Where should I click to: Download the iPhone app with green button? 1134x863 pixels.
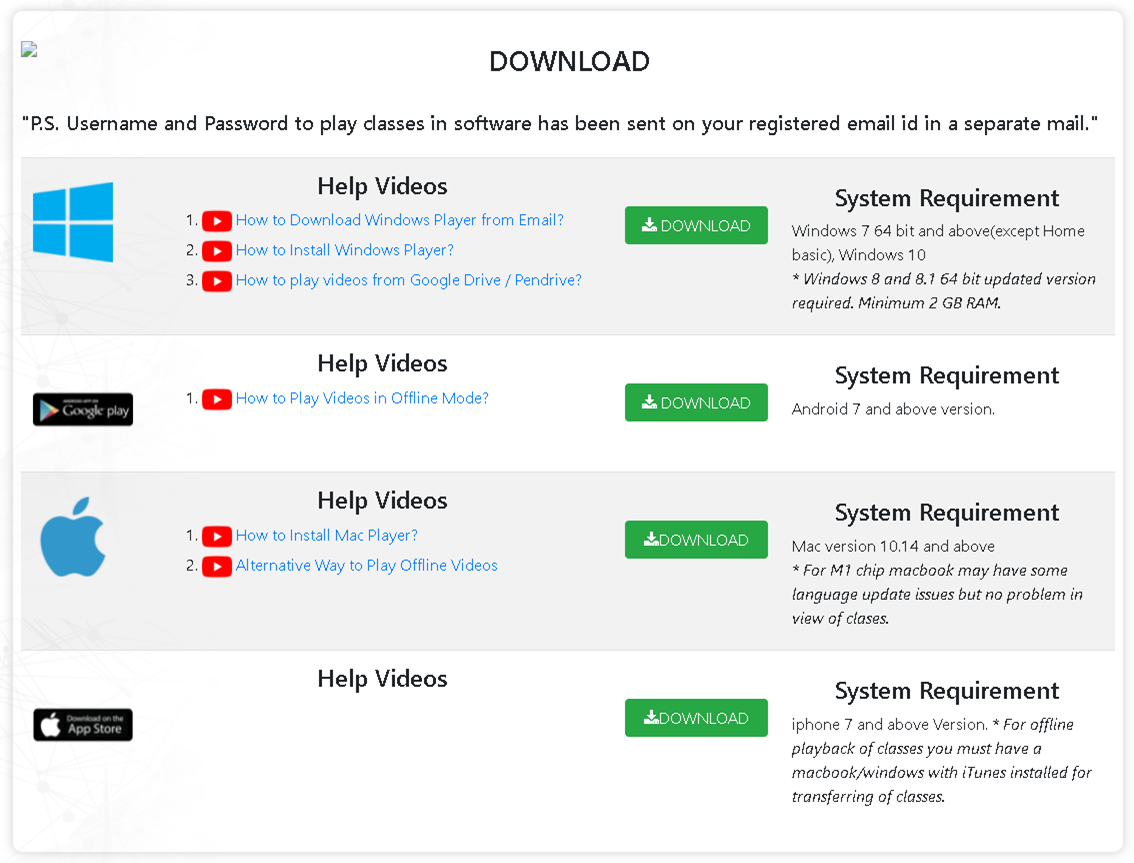696,718
